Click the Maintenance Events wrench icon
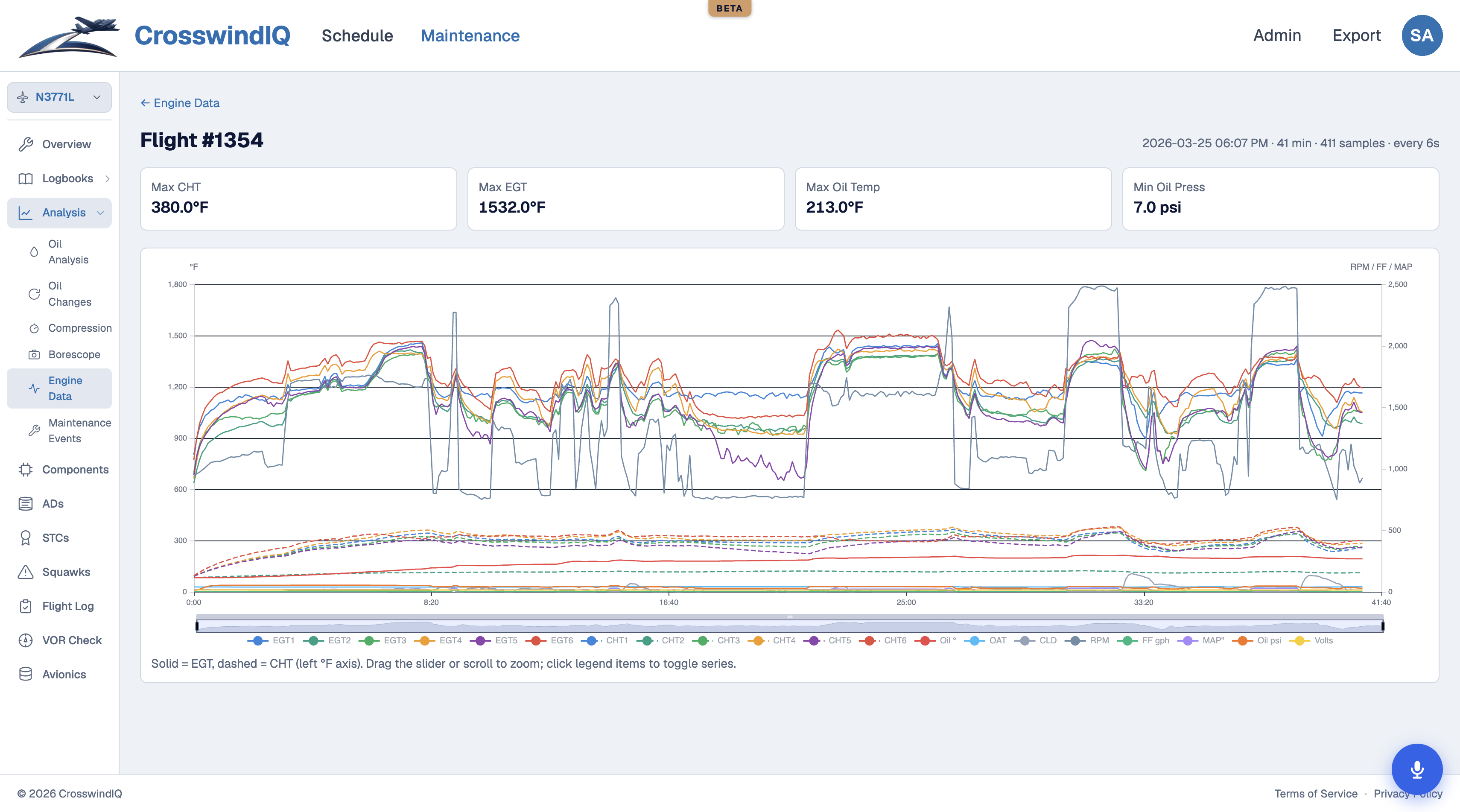This screenshot has width=1460, height=812. click(x=34, y=431)
